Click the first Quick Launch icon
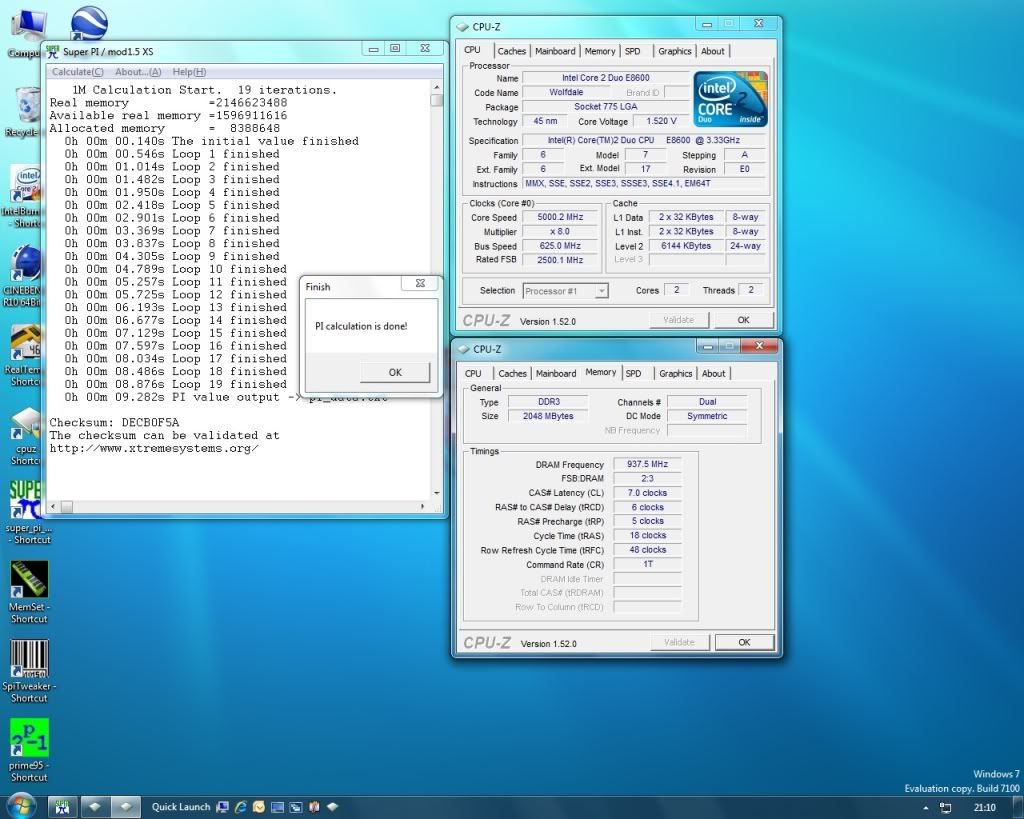Image resolution: width=1024 pixels, height=819 pixels. coord(222,807)
